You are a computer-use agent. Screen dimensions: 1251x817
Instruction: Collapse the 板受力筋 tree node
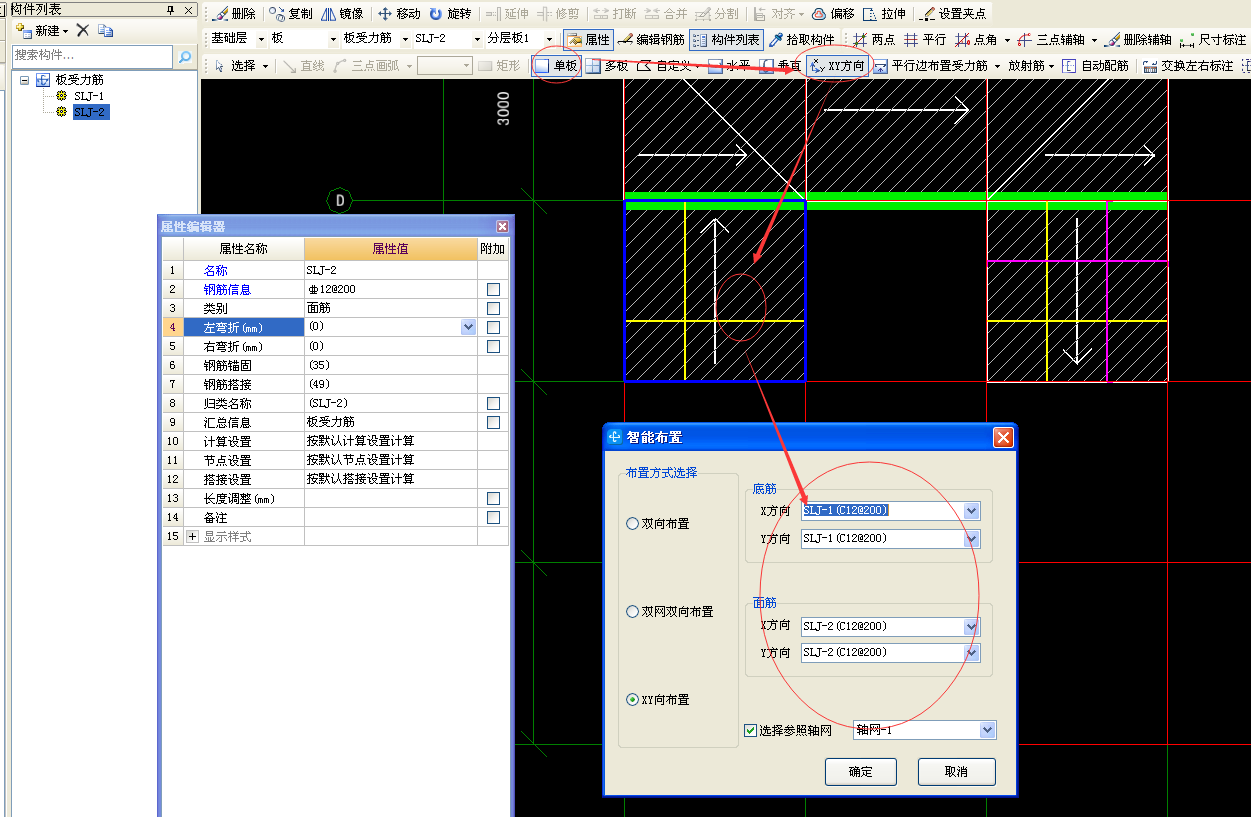25,79
